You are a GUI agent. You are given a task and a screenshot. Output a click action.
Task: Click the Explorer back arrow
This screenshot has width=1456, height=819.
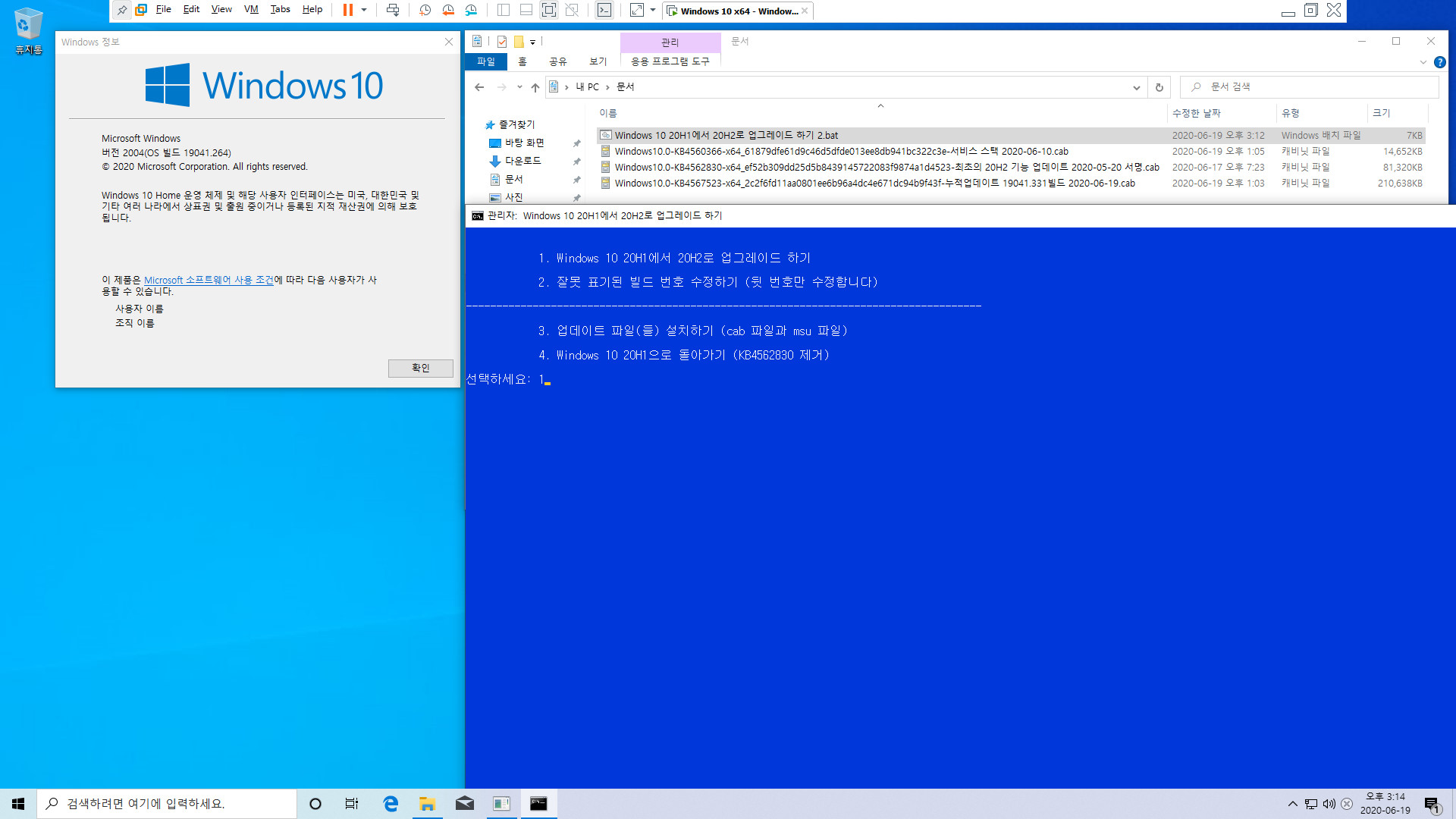479,87
